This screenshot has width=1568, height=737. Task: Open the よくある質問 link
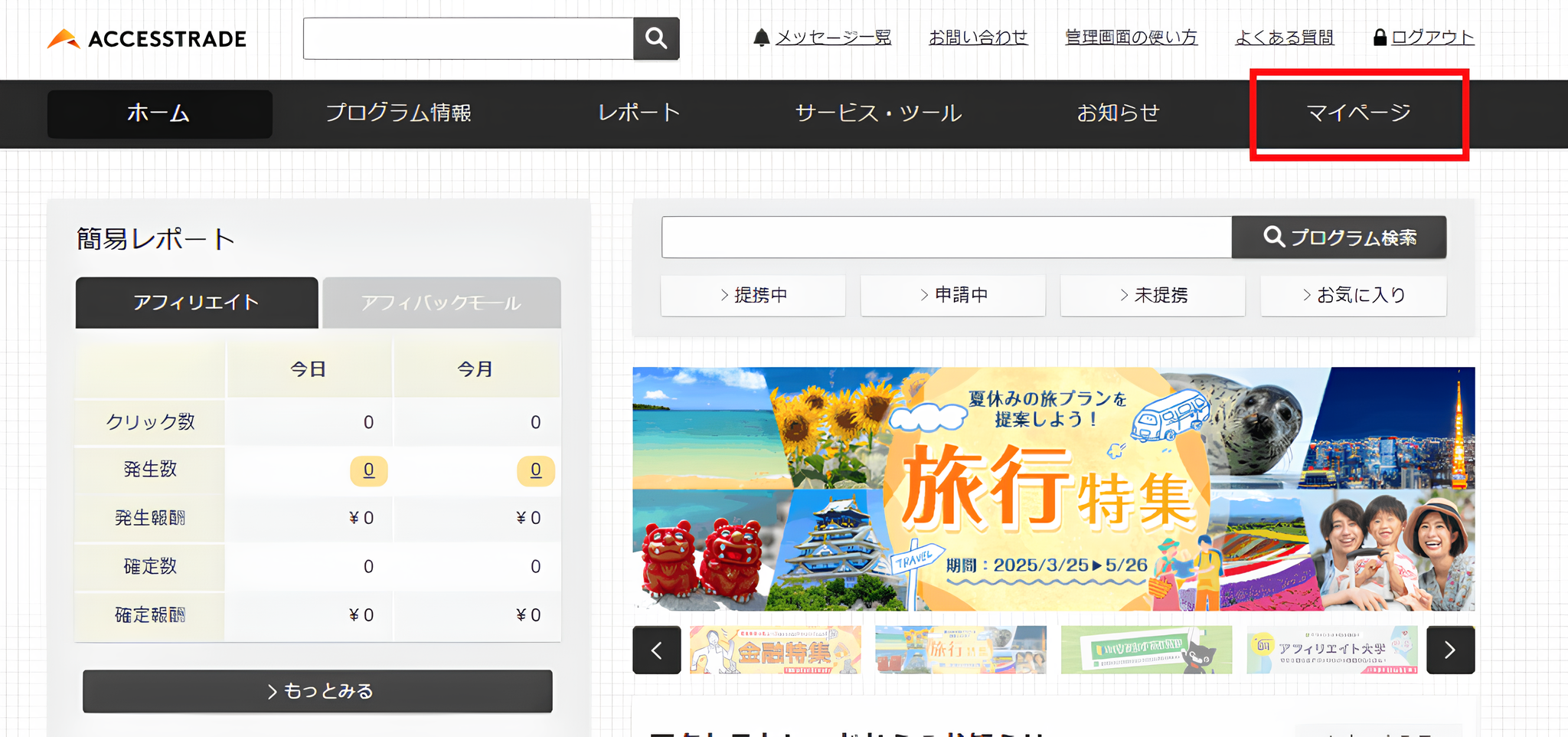(x=1284, y=38)
